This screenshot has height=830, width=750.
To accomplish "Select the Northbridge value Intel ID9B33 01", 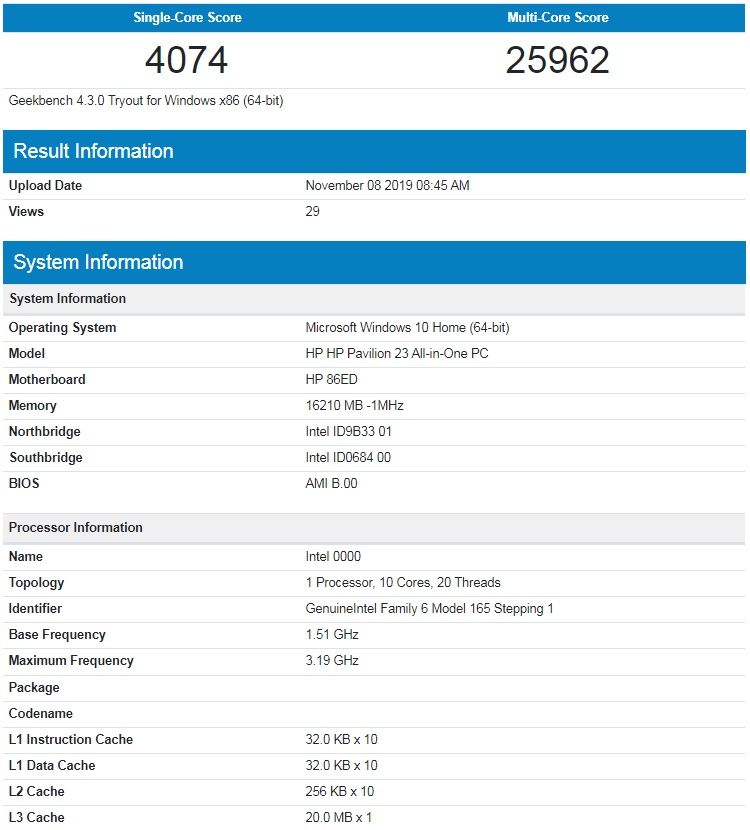I will click(348, 431).
